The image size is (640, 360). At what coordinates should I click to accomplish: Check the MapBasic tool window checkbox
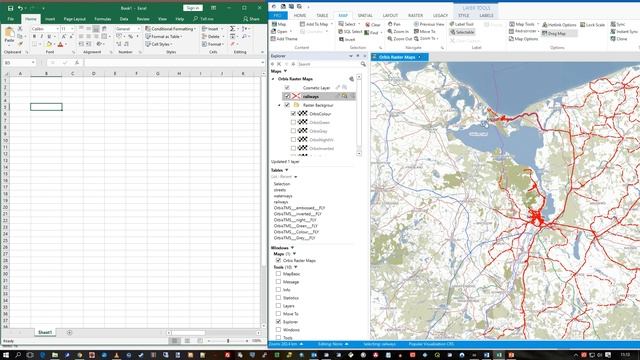278,273
